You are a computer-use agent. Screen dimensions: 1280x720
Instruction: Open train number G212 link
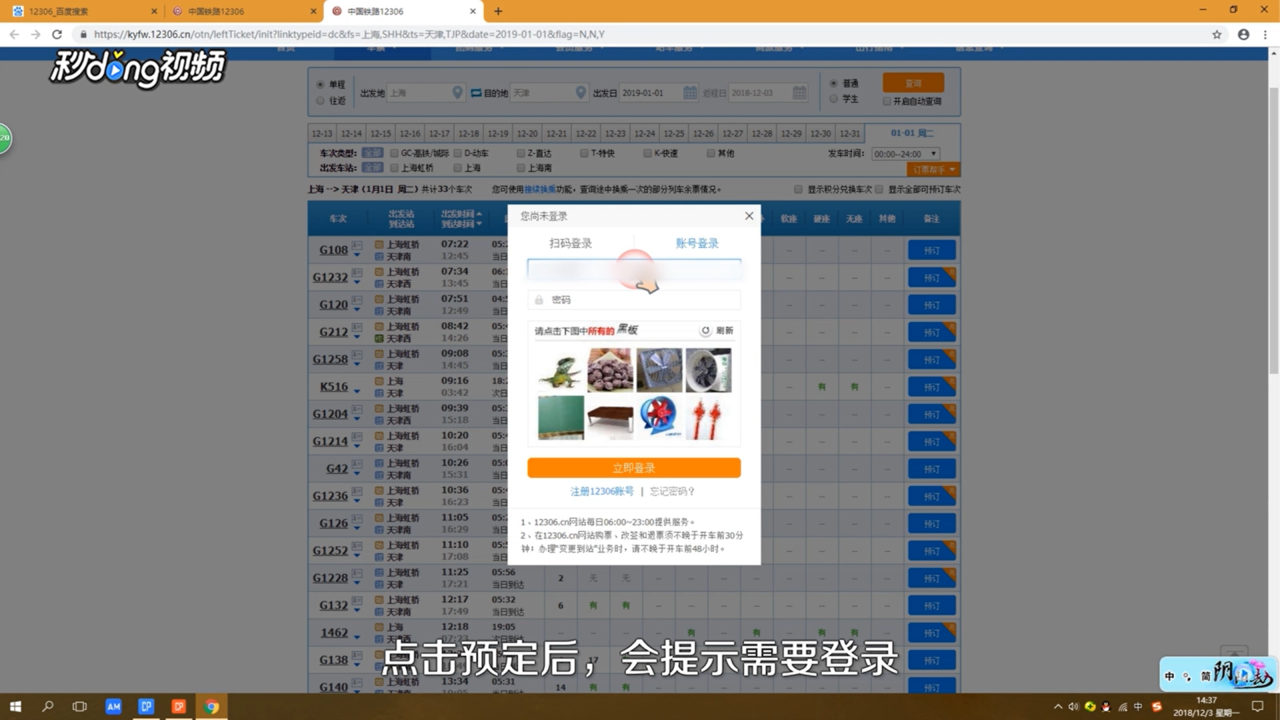click(x=333, y=332)
